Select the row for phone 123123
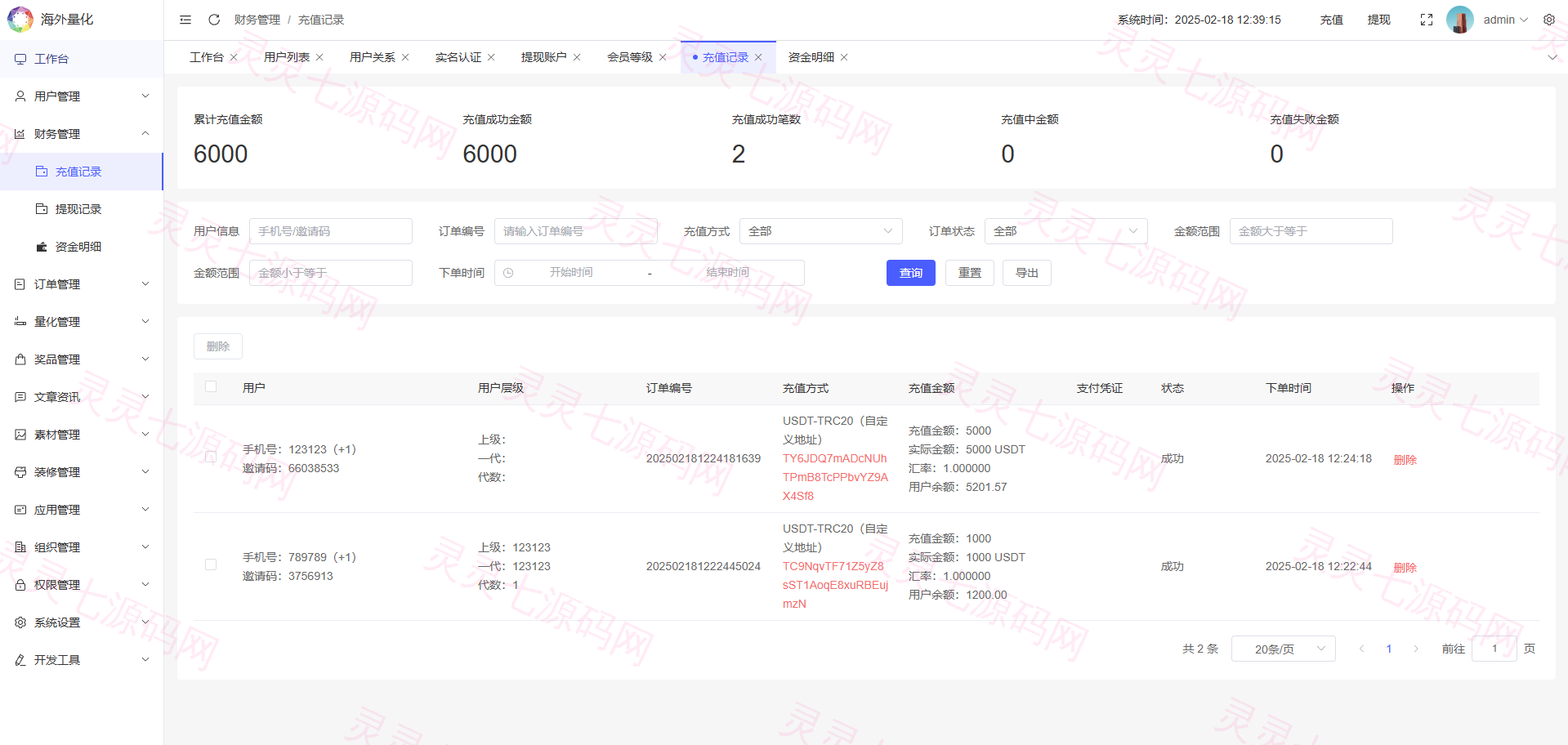The image size is (1568, 745). click(211, 457)
